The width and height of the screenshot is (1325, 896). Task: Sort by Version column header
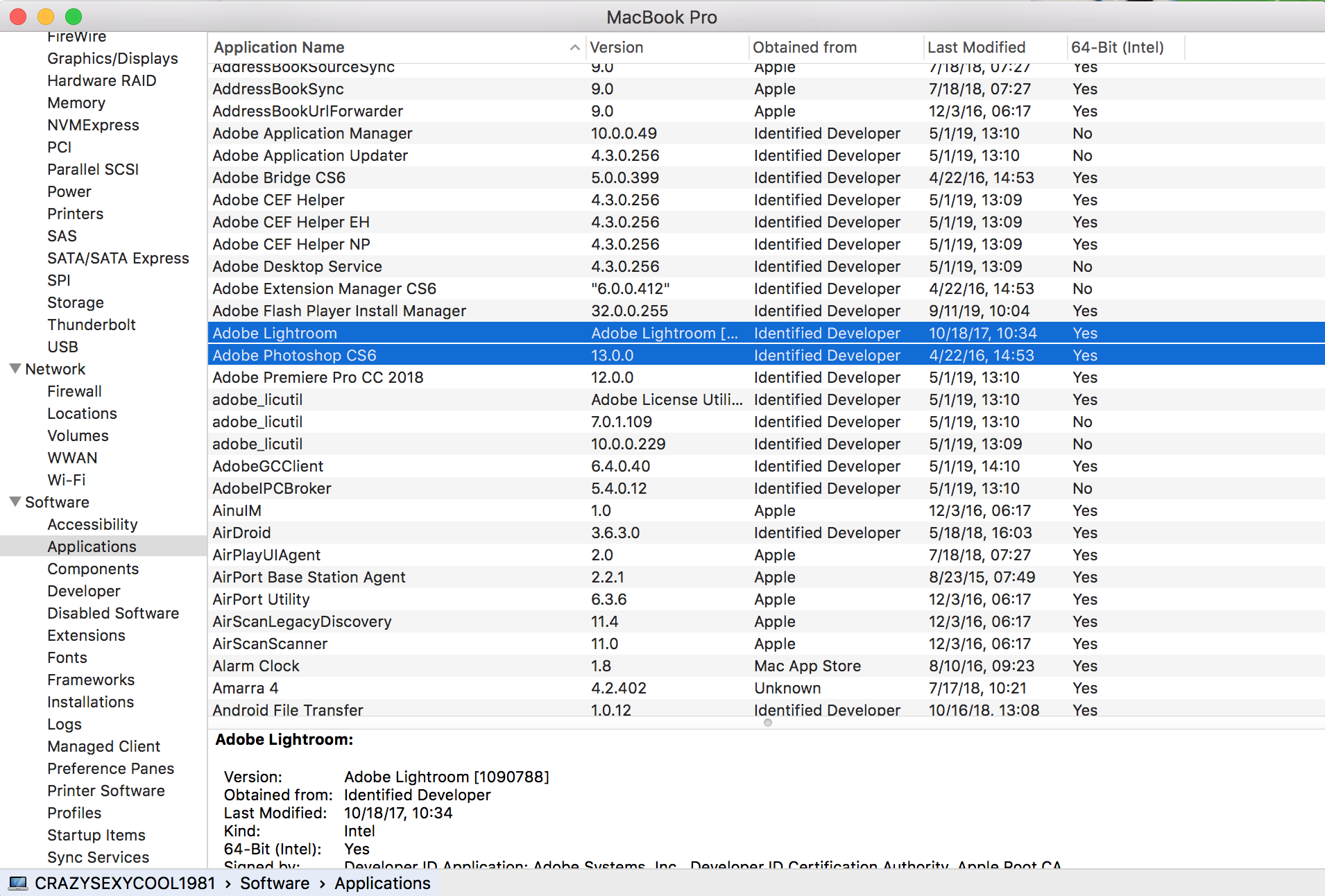coord(667,47)
